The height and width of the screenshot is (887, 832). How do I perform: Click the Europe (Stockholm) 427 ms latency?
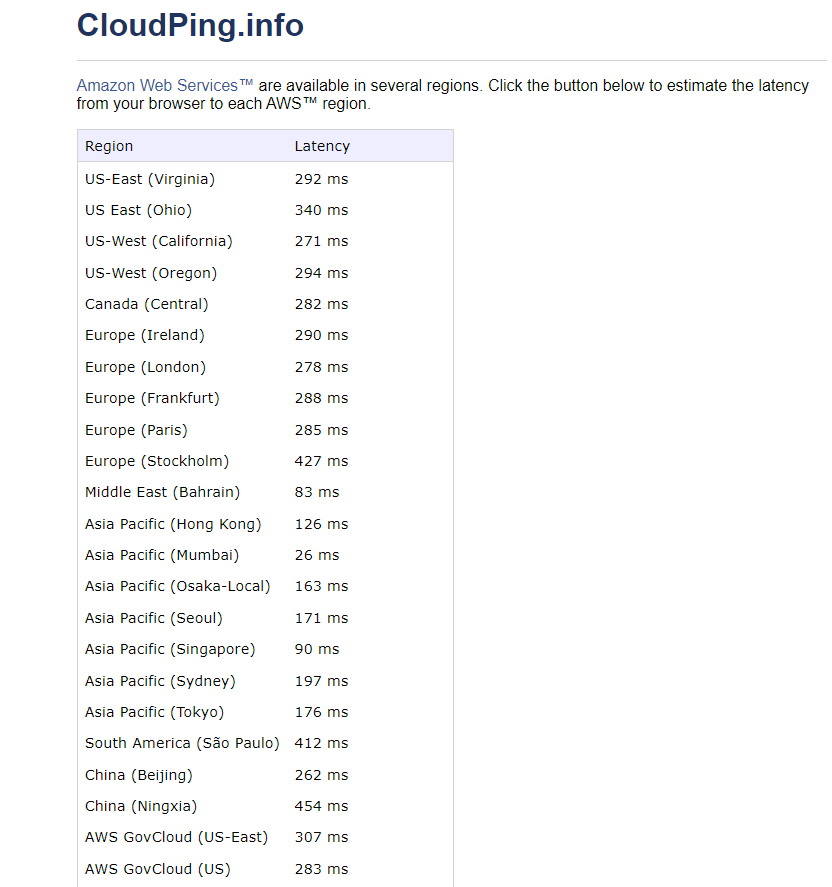(x=321, y=461)
